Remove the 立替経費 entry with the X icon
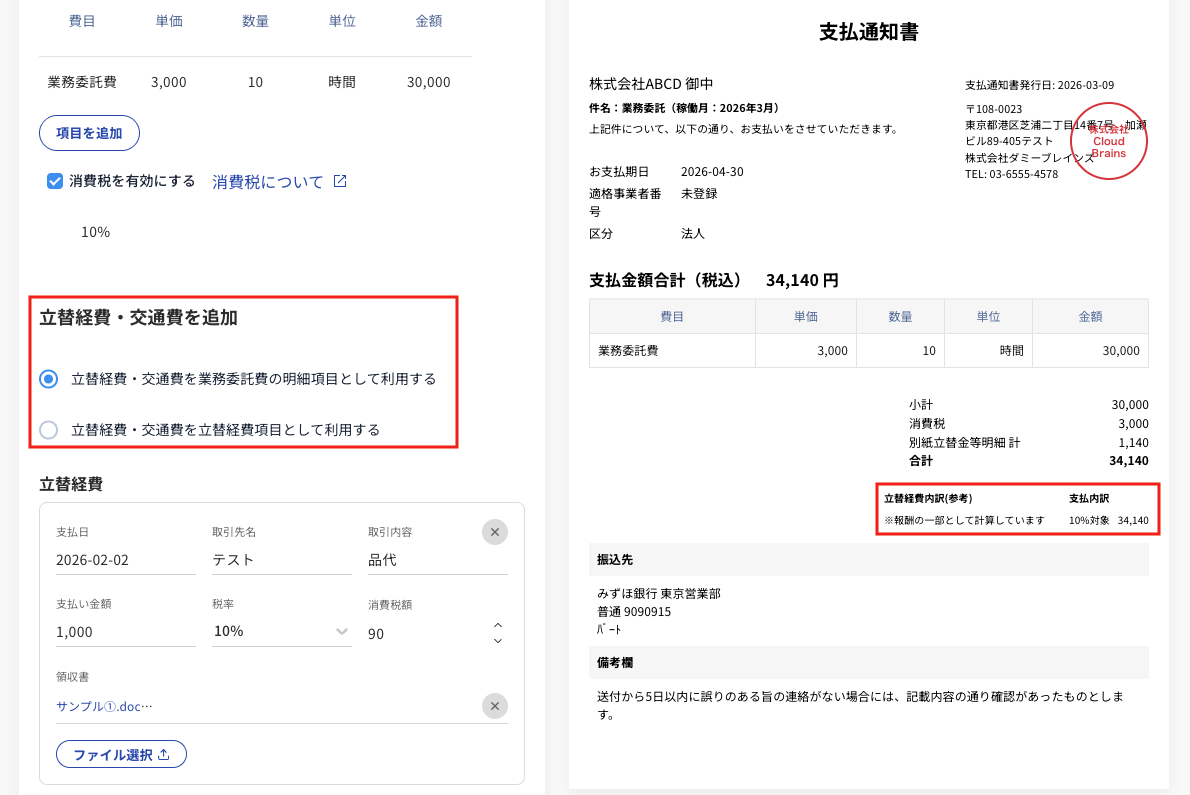 (x=495, y=532)
